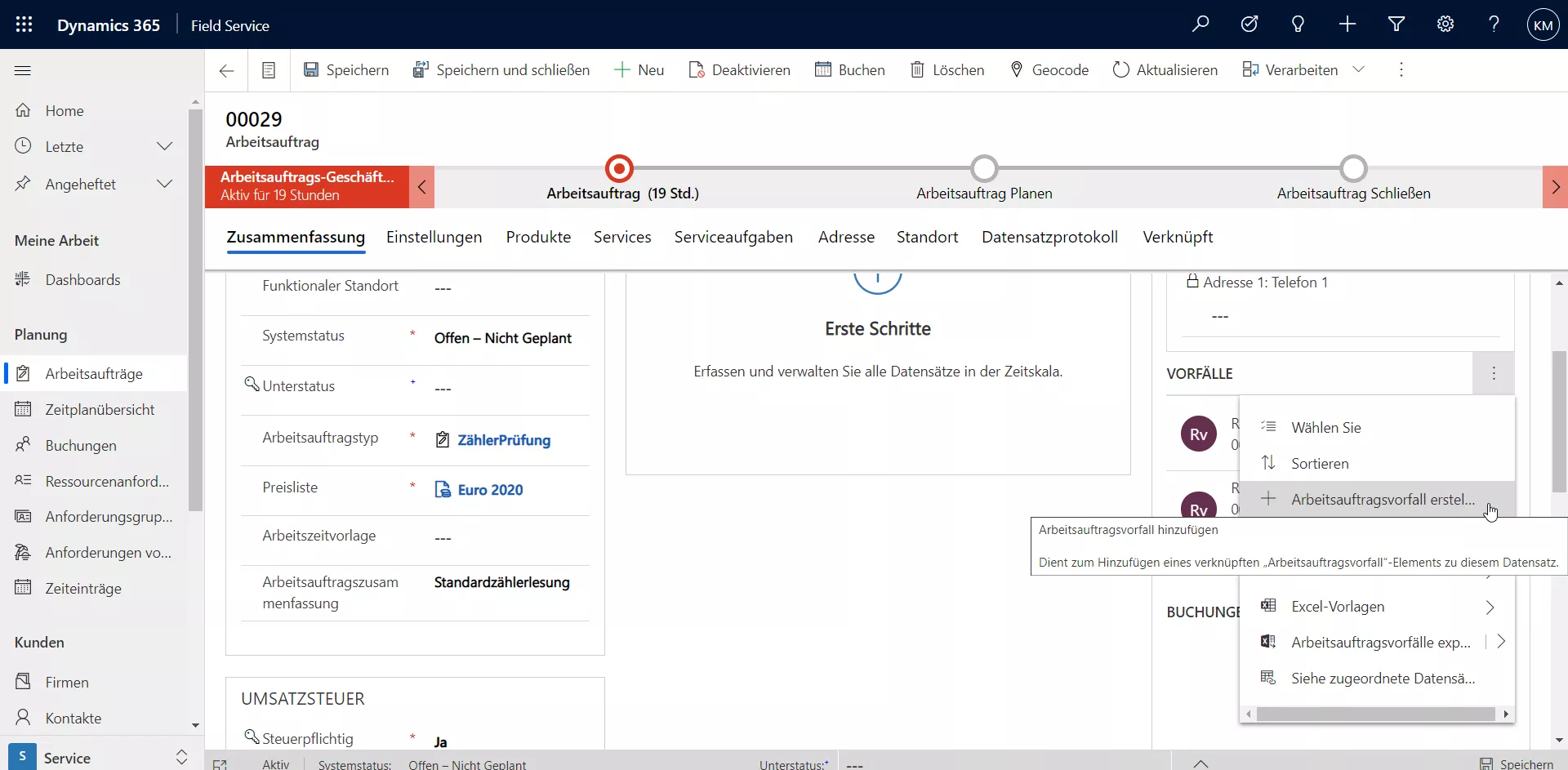The image size is (1568, 770).
Task: Open the advanced filter funnel icon
Action: (1396, 24)
